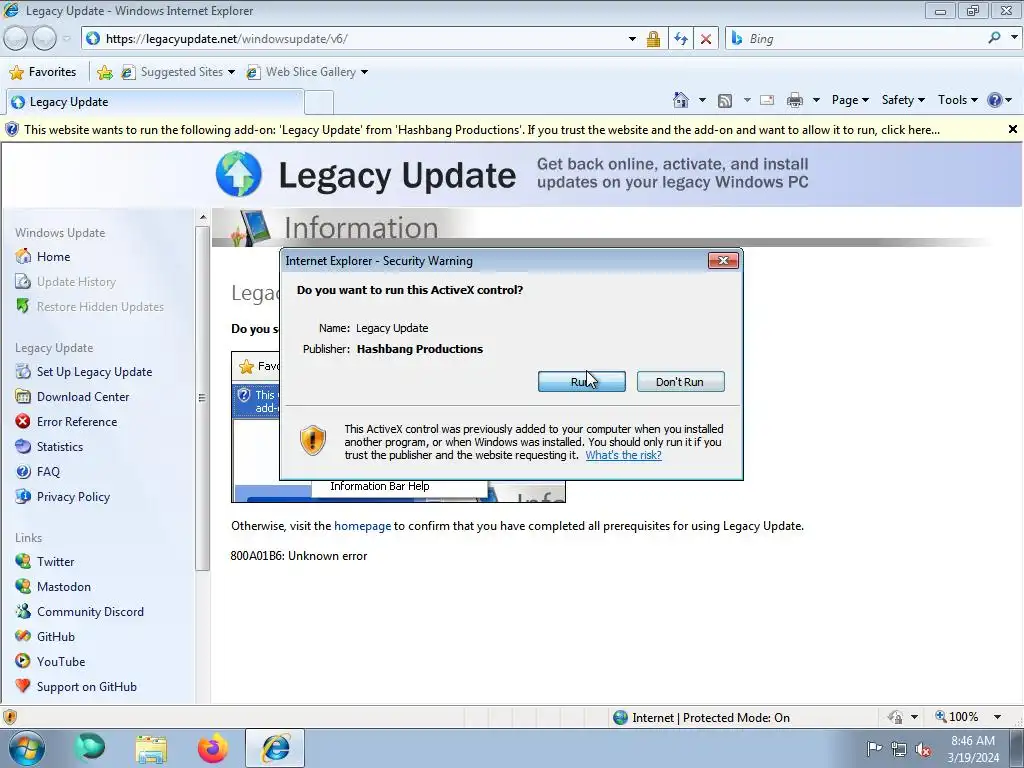Viewport: 1024px width, 768px height.
Task: Click the sidebar scroll up arrow
Action: click(202, 217)
